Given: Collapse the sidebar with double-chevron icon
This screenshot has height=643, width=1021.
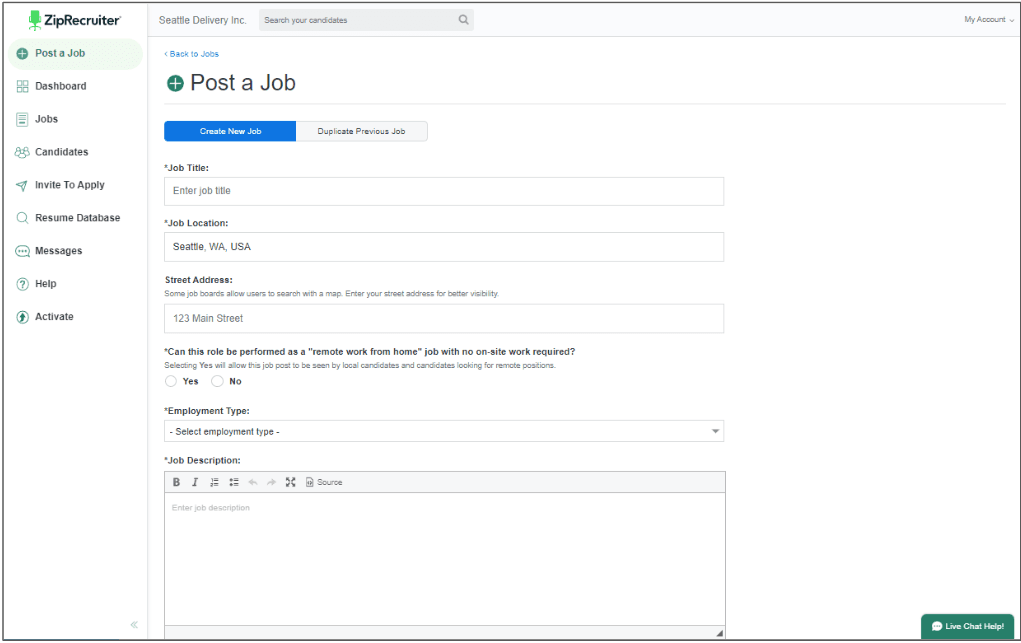Looking at the screenshot, I should 134,625.
